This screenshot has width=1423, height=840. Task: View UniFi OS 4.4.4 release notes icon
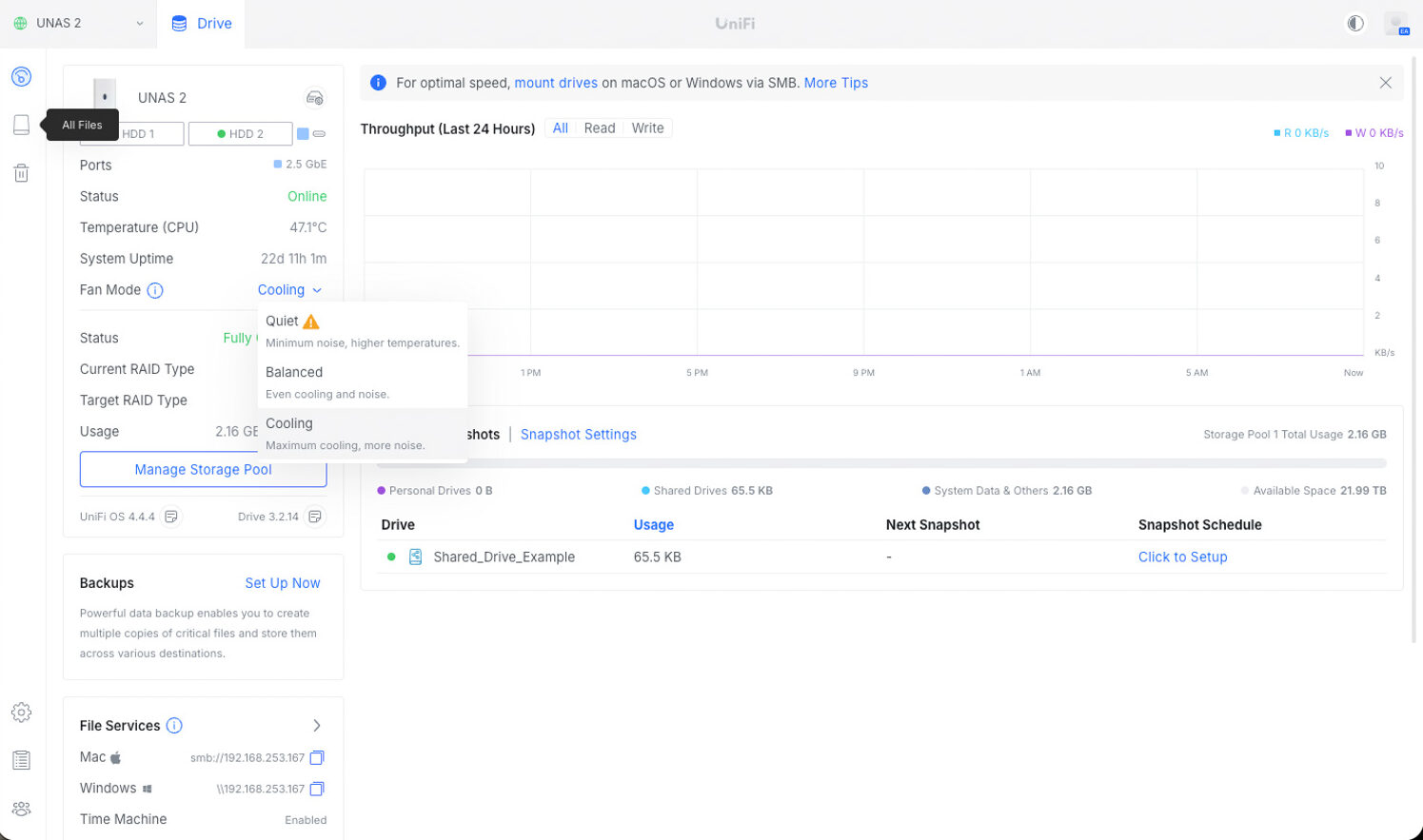point(171,517)
